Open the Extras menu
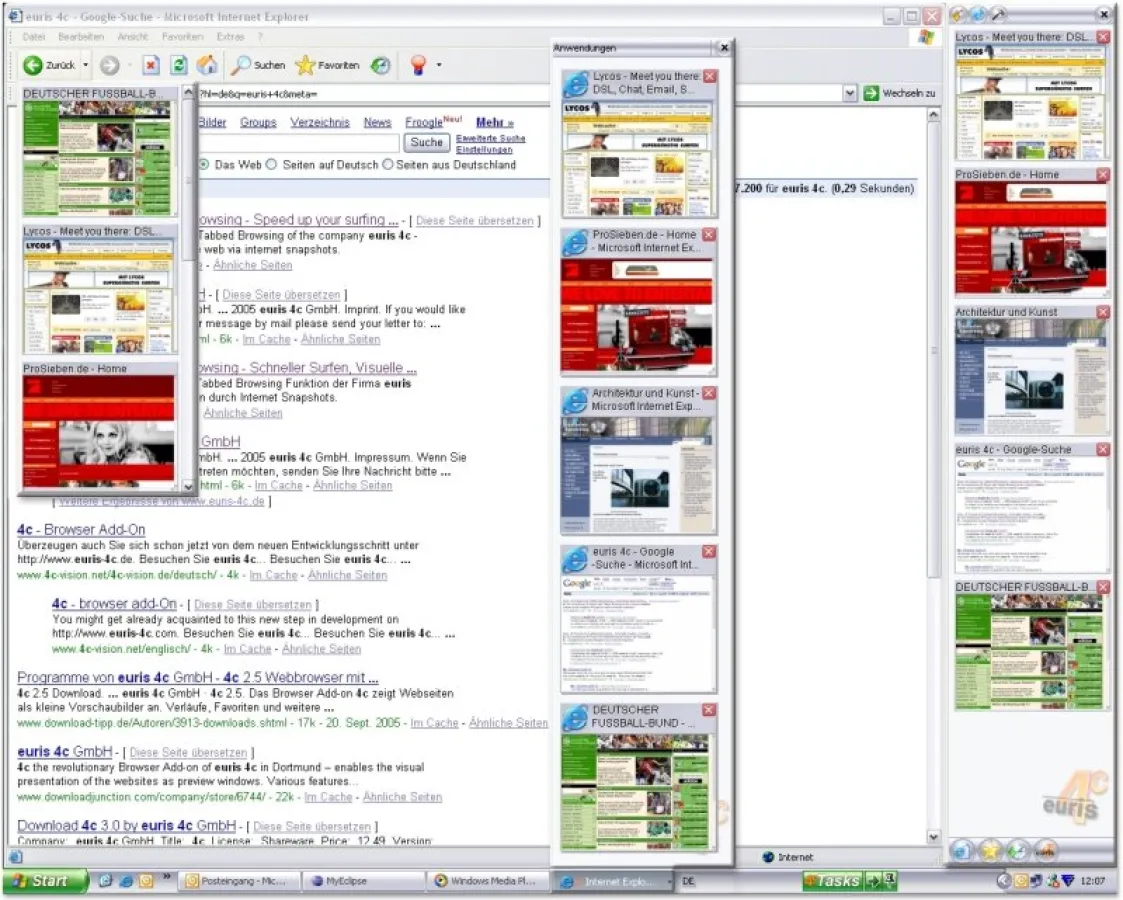The width and height of the screenshot is (1123, 900). [230, 36]
